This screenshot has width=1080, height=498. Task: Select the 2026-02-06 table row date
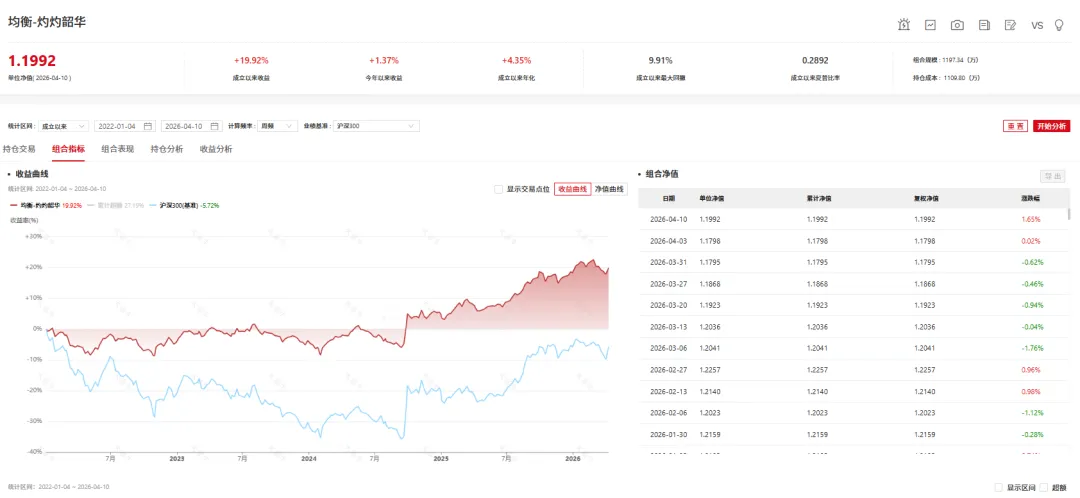[669, 413]
